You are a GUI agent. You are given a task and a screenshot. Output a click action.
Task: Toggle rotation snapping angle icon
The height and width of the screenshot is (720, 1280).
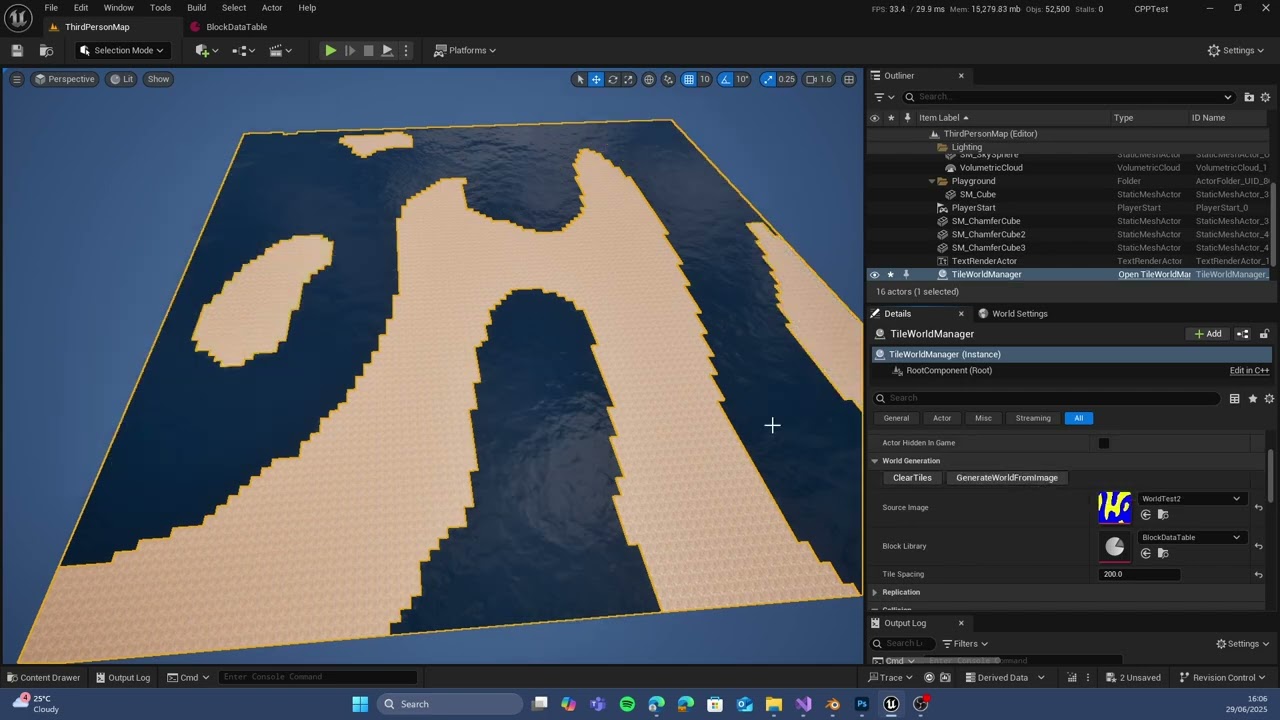726,79
